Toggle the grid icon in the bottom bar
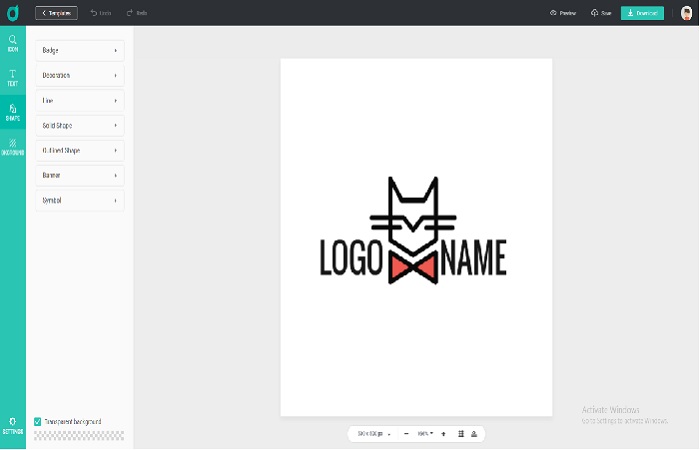Viewport: 700px width, 450px height. pos(461,433)
